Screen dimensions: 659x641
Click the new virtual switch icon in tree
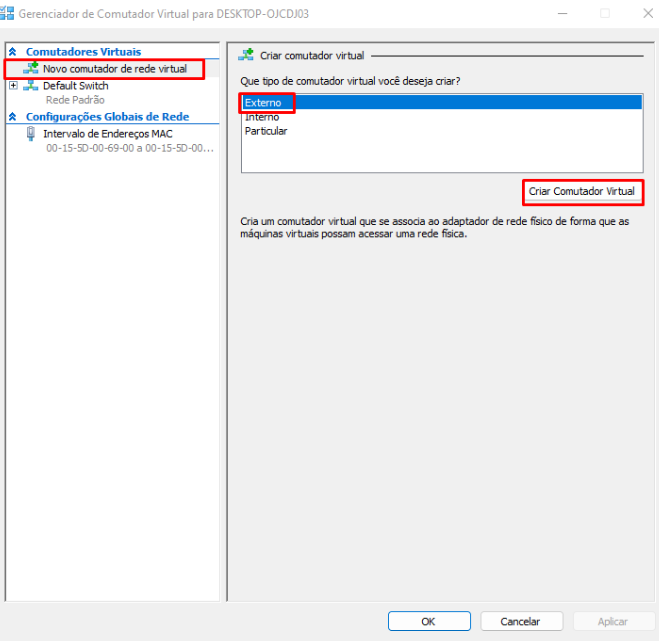[31, 68]
